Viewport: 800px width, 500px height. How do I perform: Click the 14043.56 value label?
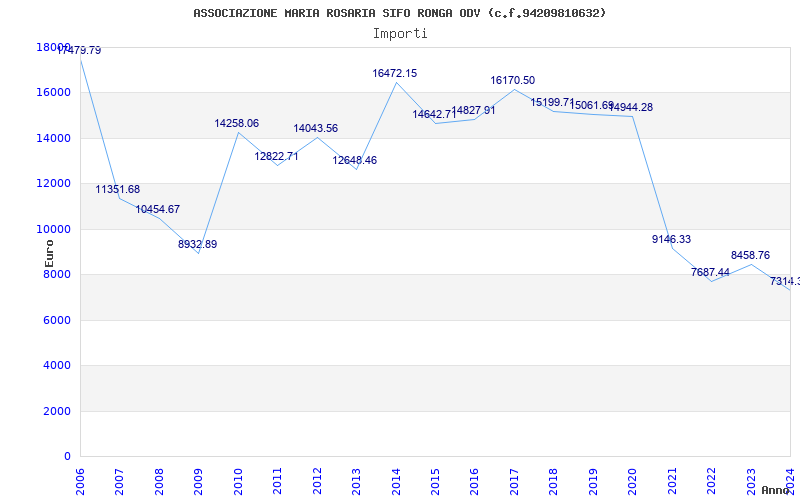tap(315, 128)
